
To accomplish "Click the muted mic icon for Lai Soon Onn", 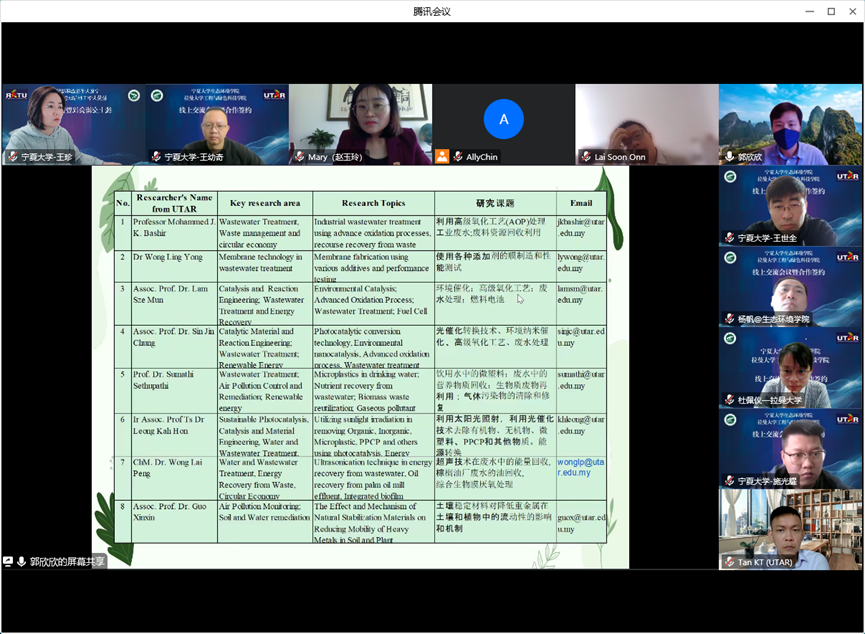I will tap(586, 157).
